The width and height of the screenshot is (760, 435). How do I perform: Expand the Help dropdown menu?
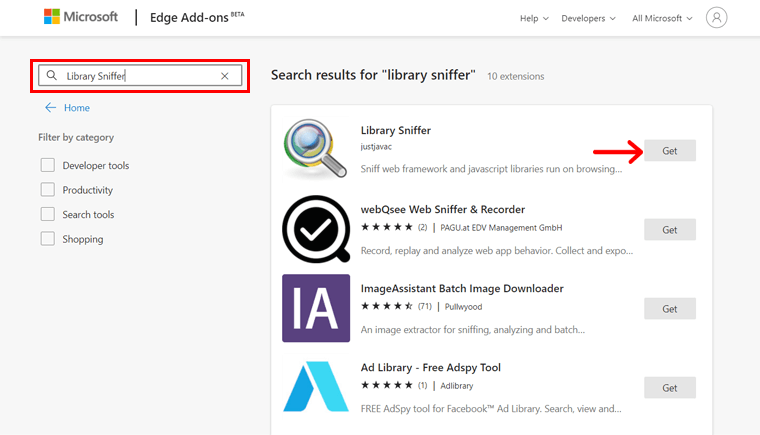pos(534,18)
